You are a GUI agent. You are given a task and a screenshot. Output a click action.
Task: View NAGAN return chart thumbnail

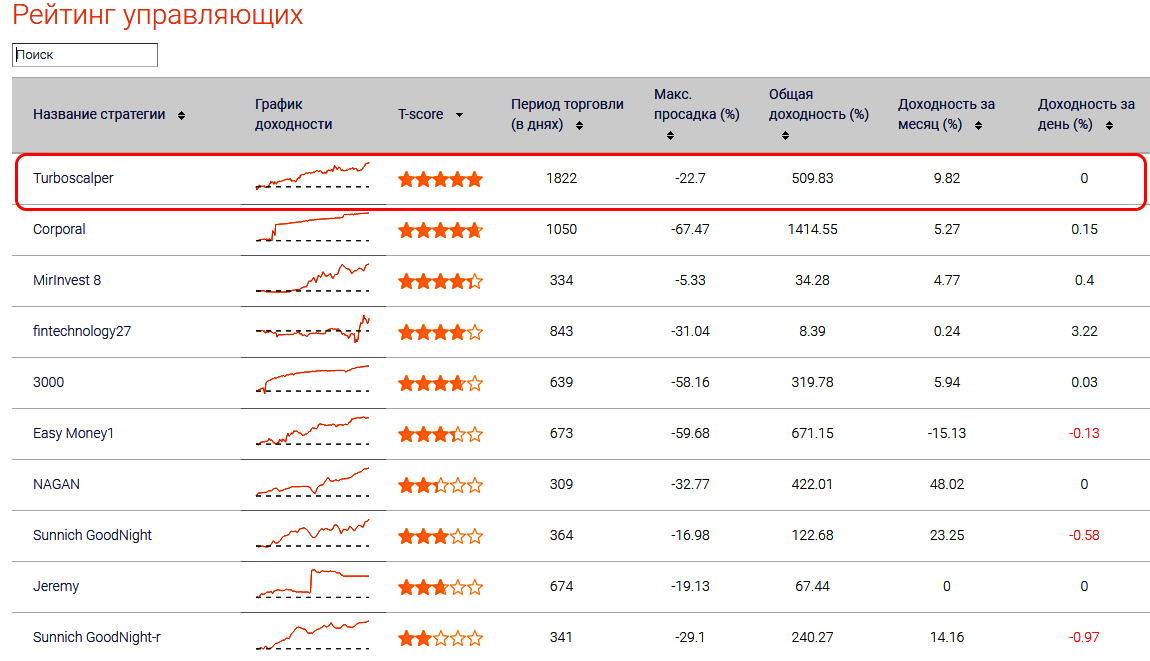(x=312, y=482)
